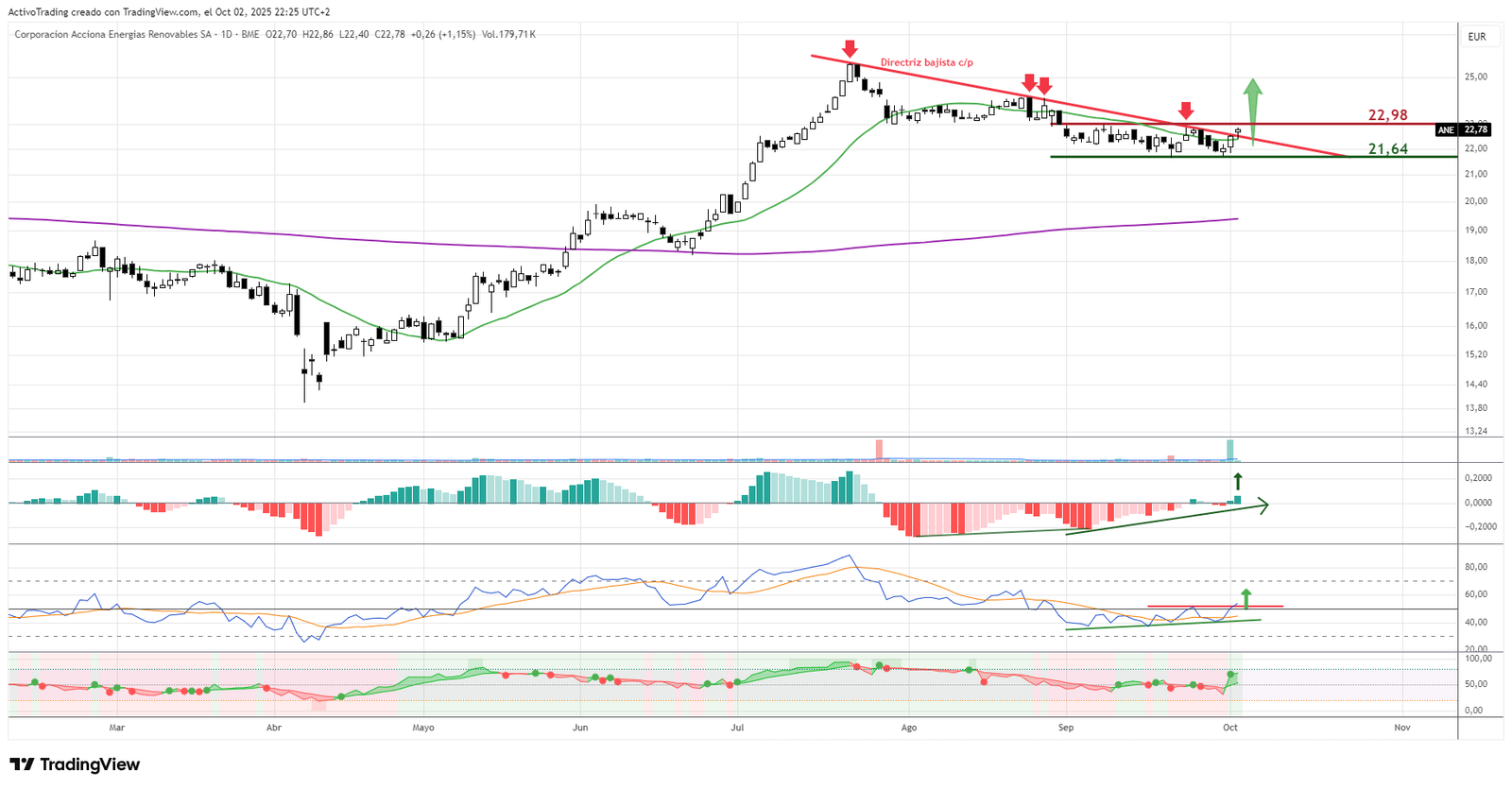
Task: Click the 25,00 price axis label
Action: tap(1476, 77)
